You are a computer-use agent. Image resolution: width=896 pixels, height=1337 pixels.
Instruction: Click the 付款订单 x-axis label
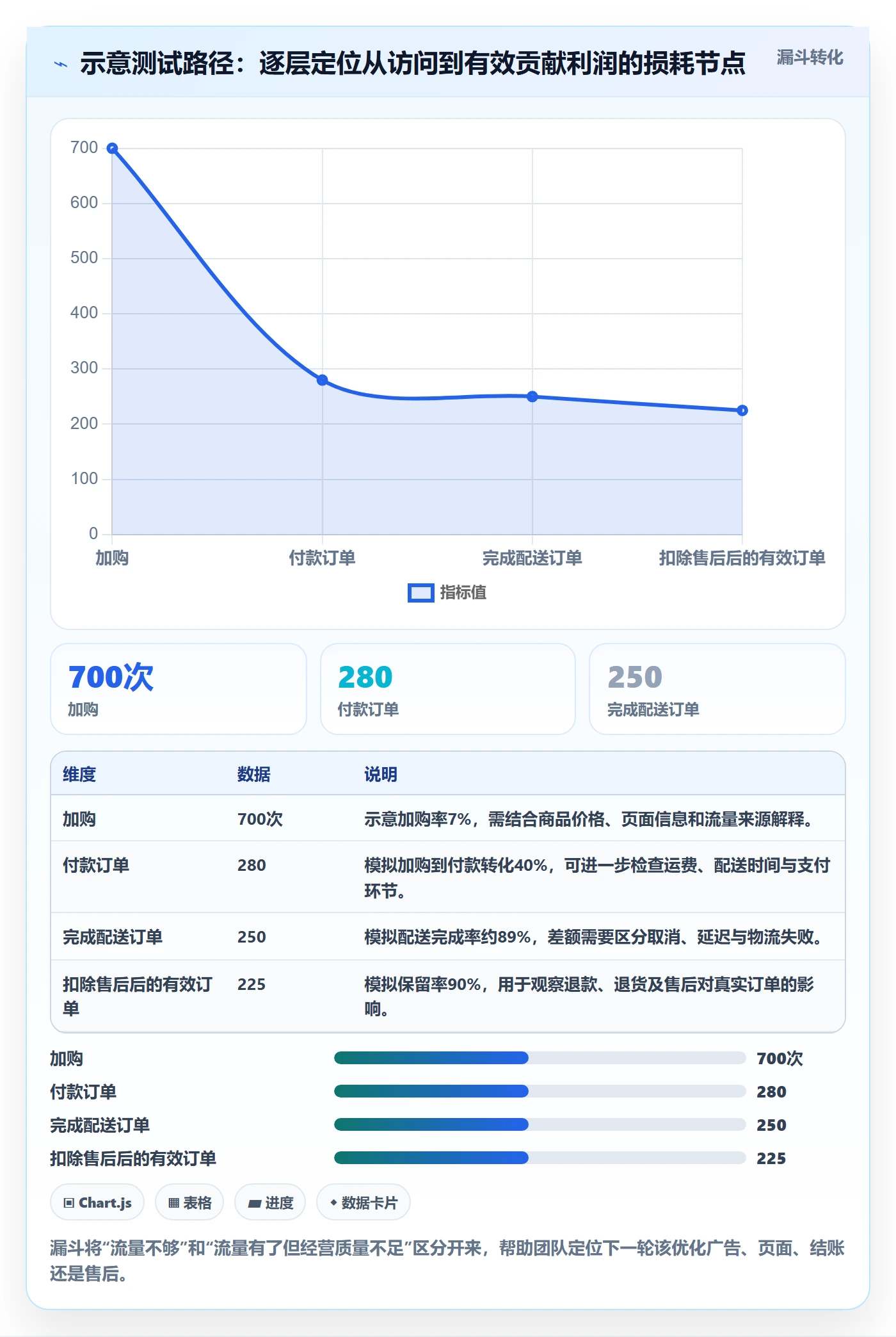pyautogui.click(x=323, y=558)
